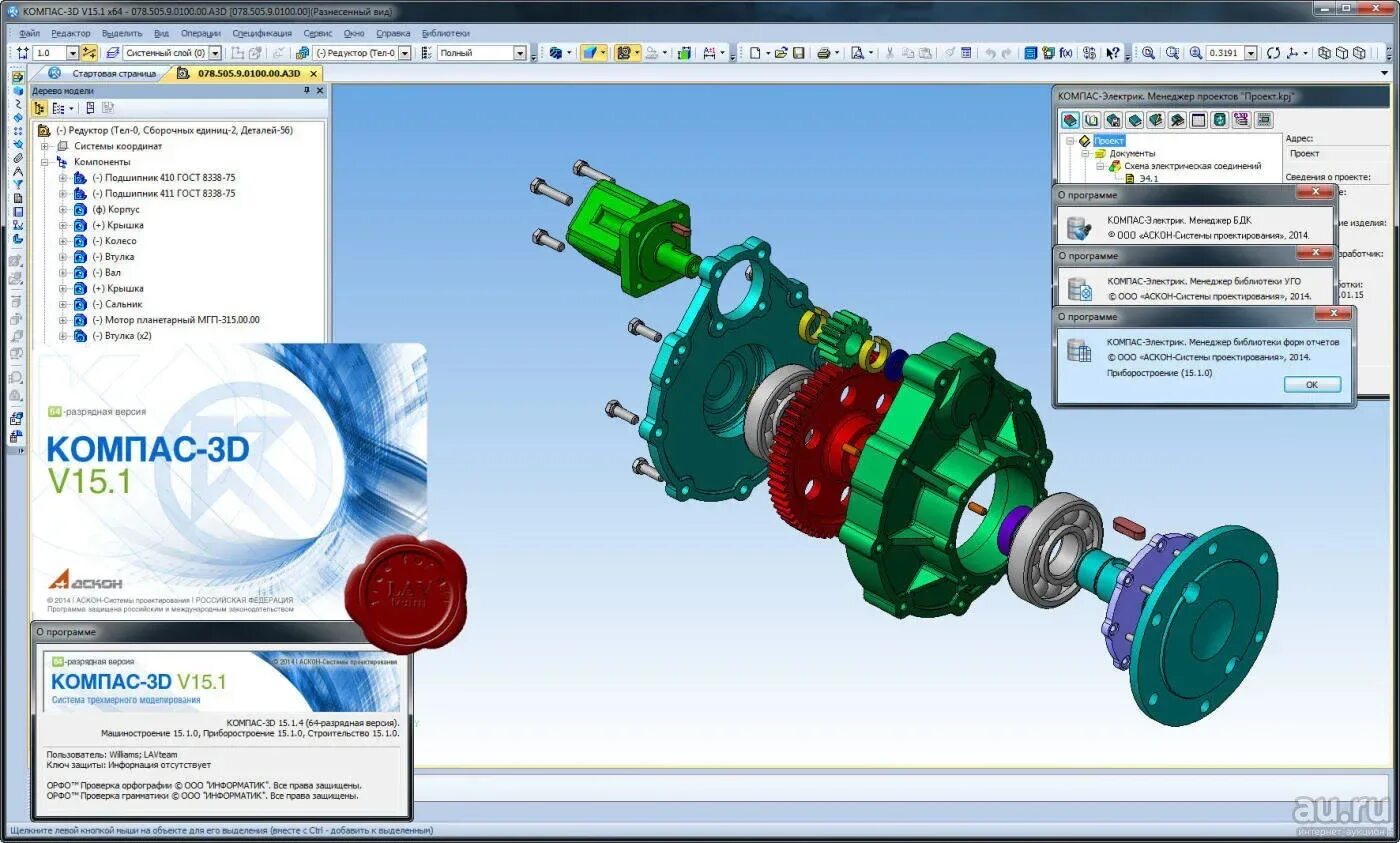Collapse 'Компоненты' tree node
Image resolution: width=1400 pixels, height=843 pixels.
(x=45, y=162)
